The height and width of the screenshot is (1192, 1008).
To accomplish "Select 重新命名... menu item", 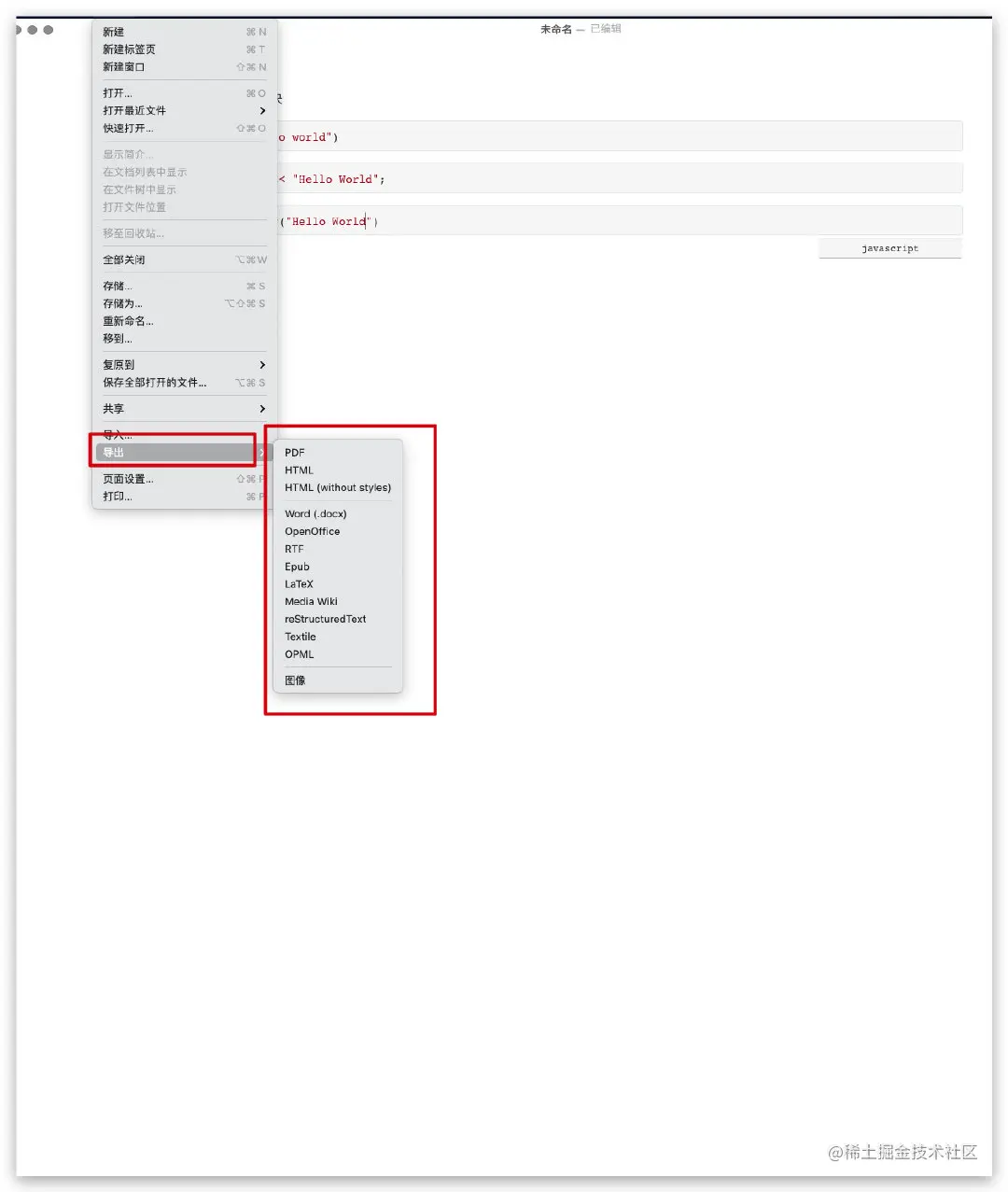I will click(184, 321).
